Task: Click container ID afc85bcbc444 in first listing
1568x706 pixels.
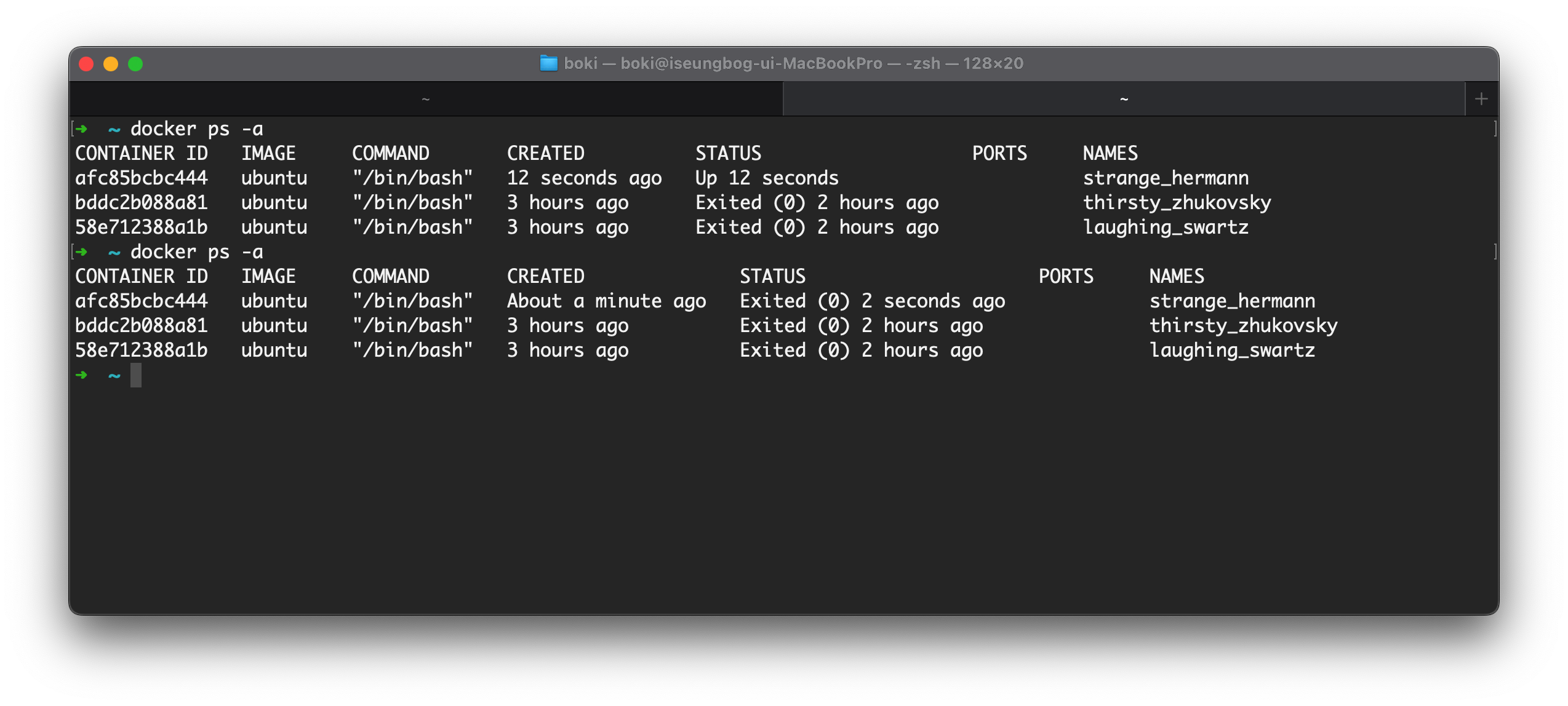Action: click(141, 178)
